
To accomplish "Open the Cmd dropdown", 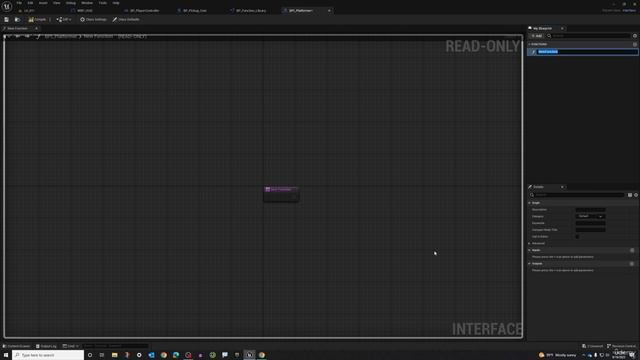I will (x=70, y=346).
